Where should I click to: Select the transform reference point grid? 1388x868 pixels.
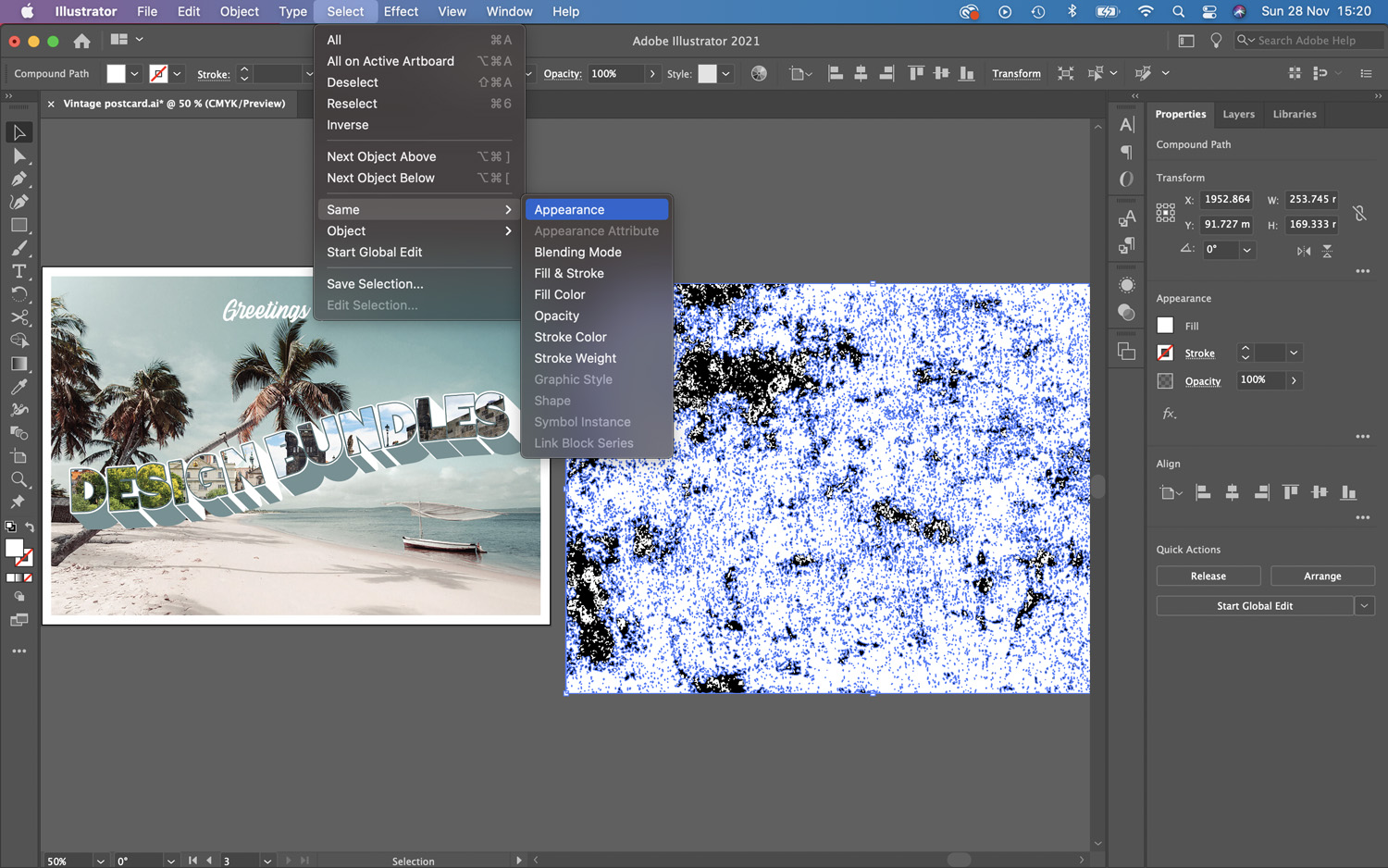tap(1166, 213)
